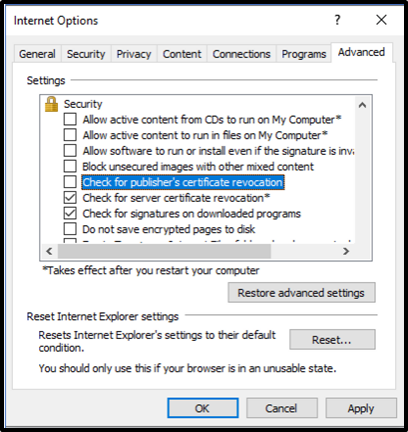408x432 pixels.
Task: Open the Privacy tab
Action: point(134,54)
